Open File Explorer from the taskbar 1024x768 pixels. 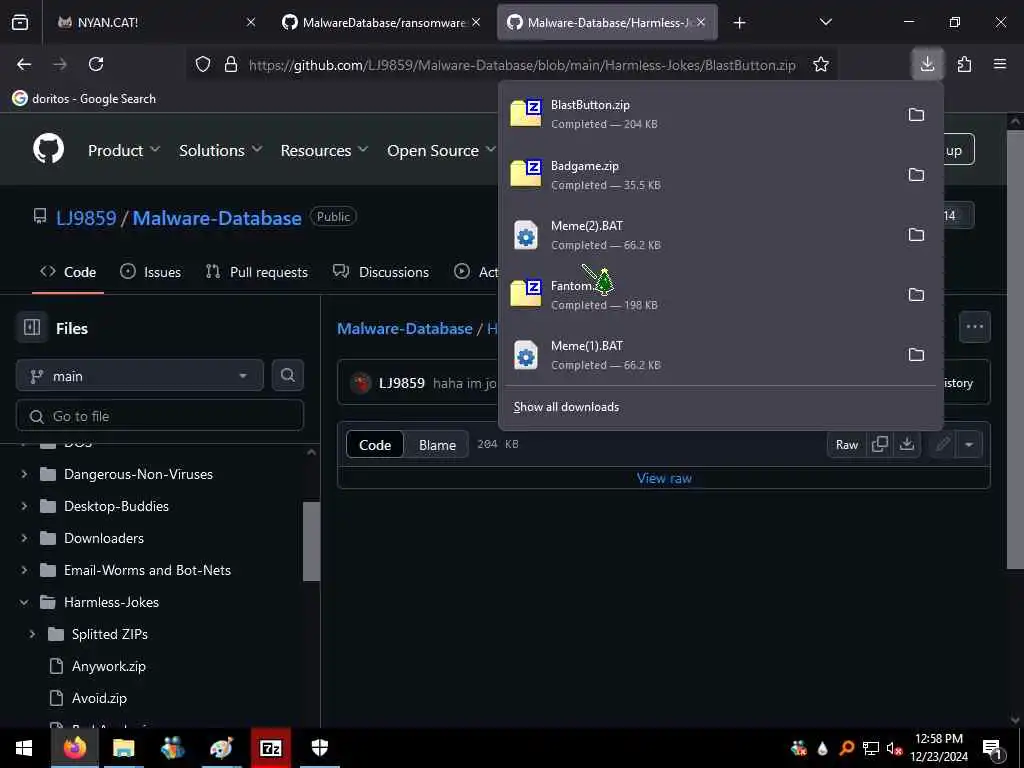click(x=123, y=748)
